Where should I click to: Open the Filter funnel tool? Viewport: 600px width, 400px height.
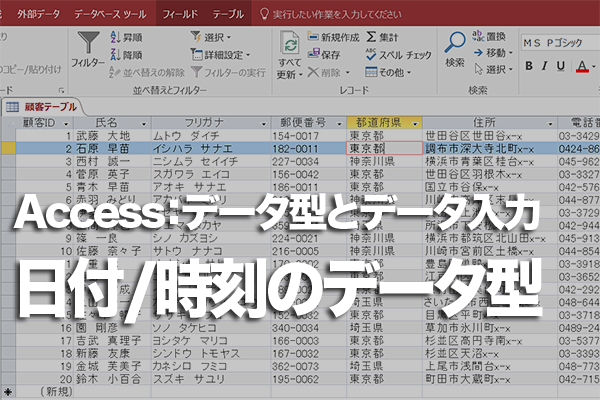(88, 50)
